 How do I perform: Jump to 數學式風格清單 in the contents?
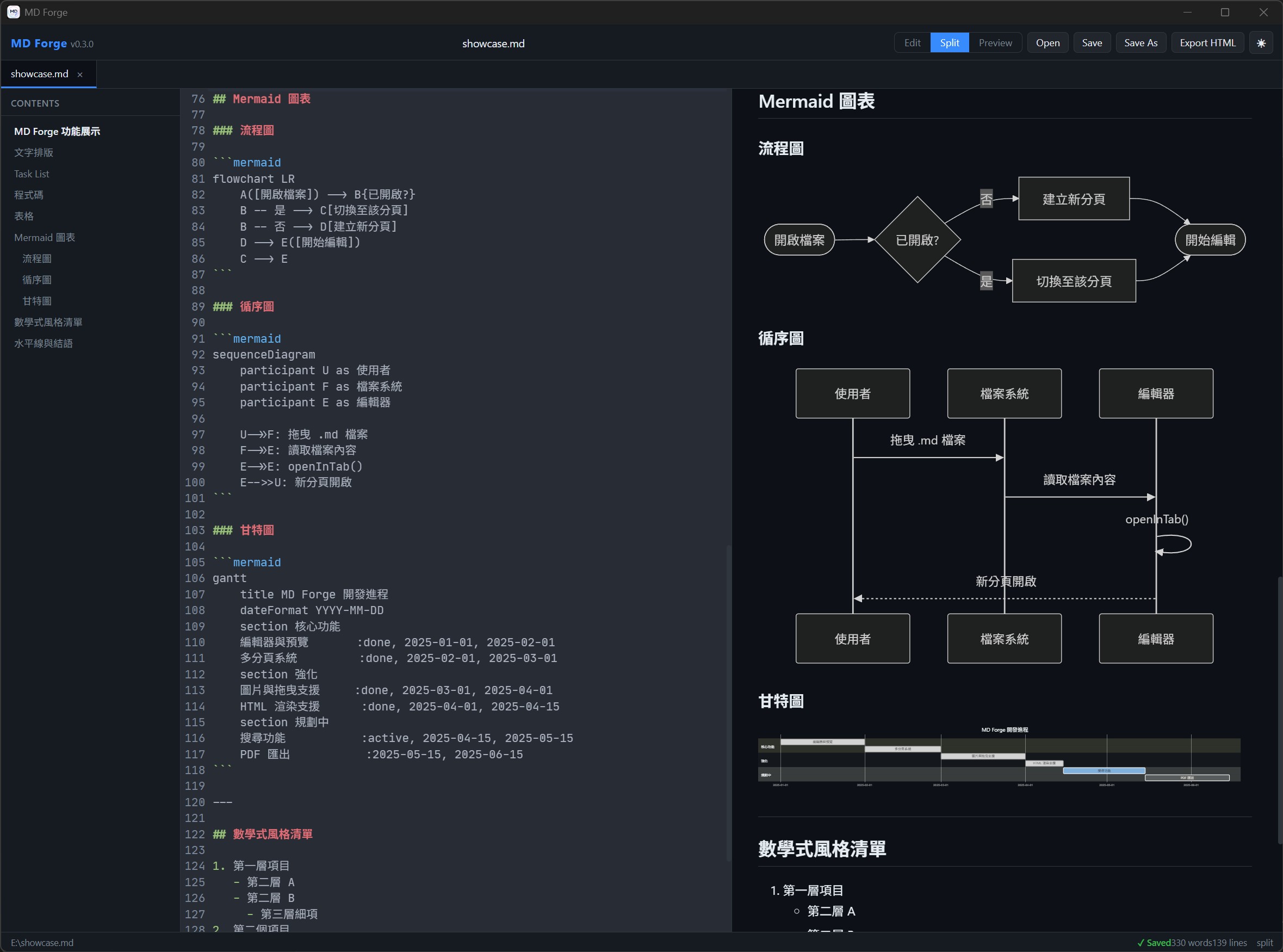pyautogui.click(x=48, y=322)
